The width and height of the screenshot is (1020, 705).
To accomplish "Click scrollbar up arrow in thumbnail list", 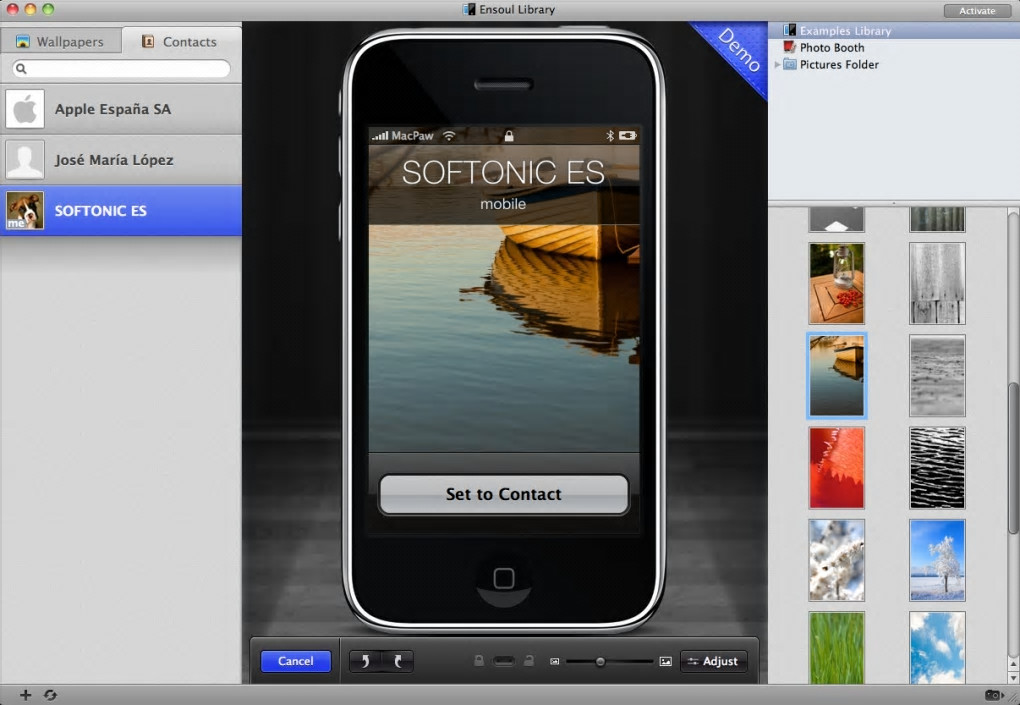I will 1013,664.
